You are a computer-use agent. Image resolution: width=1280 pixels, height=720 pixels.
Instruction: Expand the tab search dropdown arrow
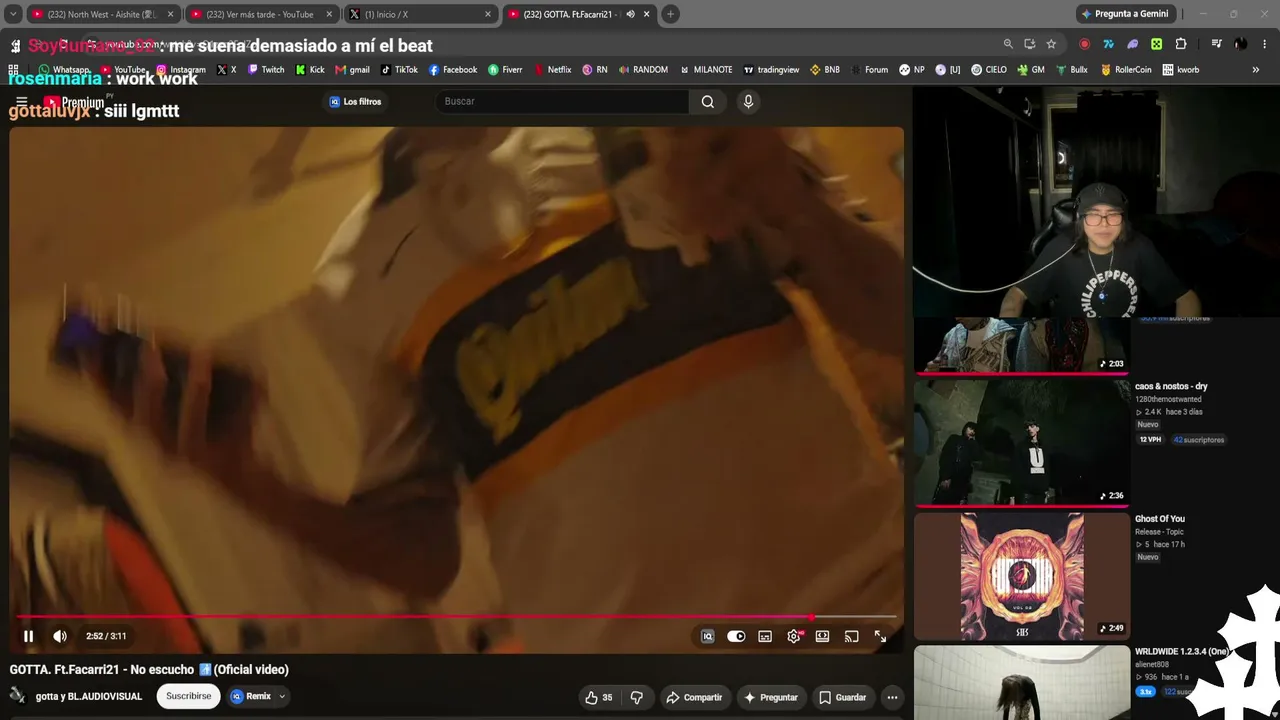pos(13,14)
